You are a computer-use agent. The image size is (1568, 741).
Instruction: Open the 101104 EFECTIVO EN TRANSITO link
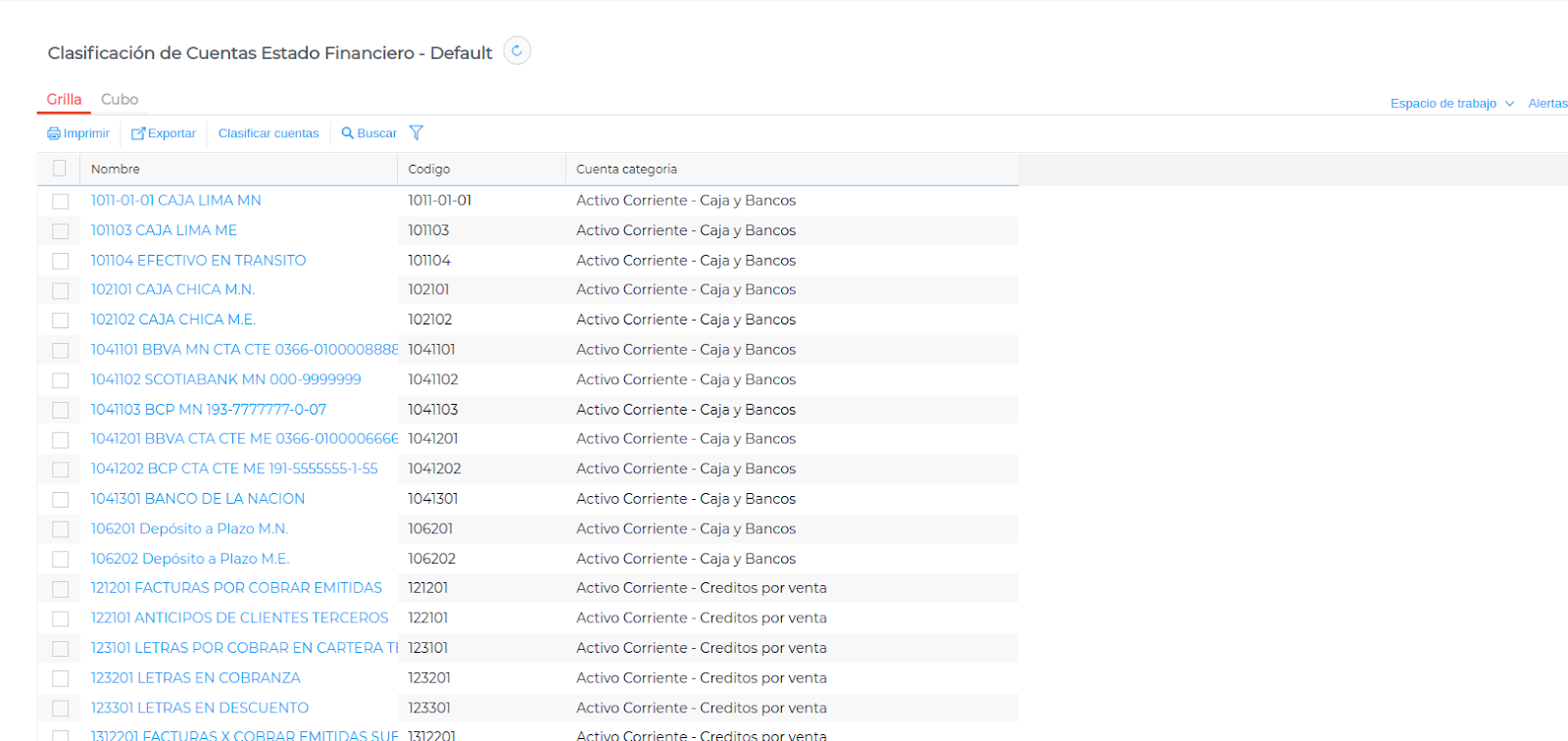pos(198,260)
